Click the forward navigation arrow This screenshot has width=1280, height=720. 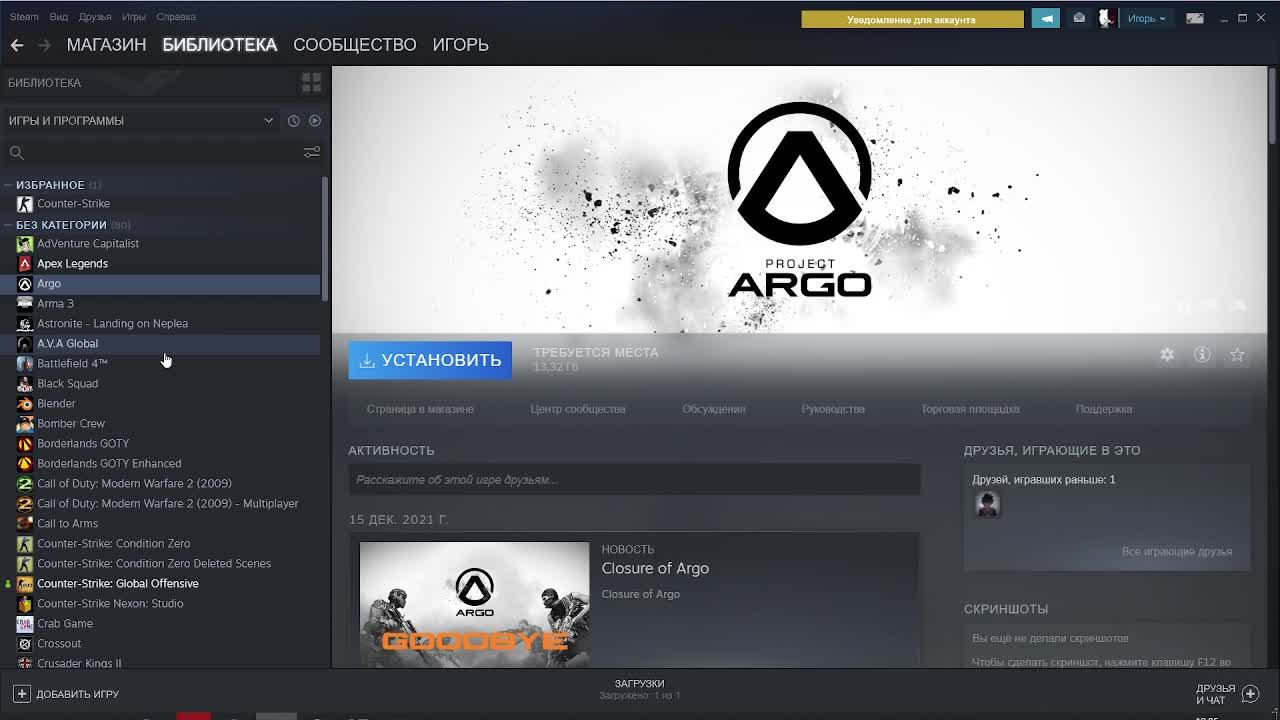coord(44,45)
